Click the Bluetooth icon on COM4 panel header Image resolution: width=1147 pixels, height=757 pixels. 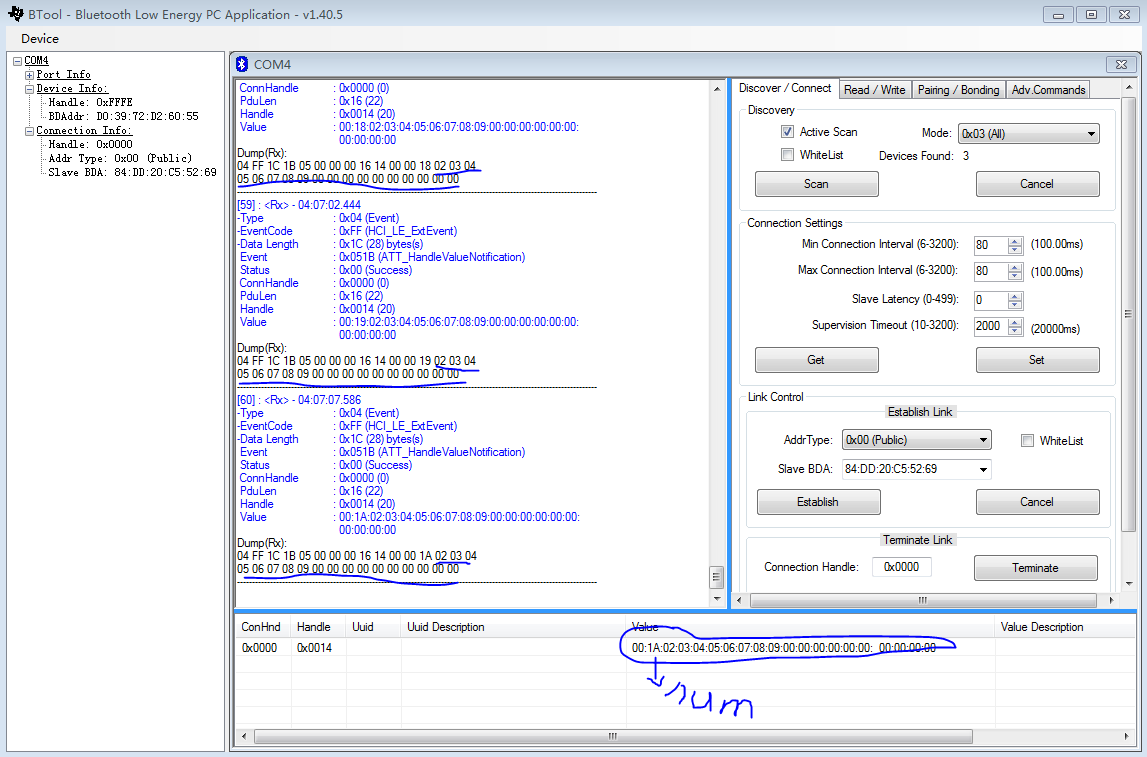[242, 64]
